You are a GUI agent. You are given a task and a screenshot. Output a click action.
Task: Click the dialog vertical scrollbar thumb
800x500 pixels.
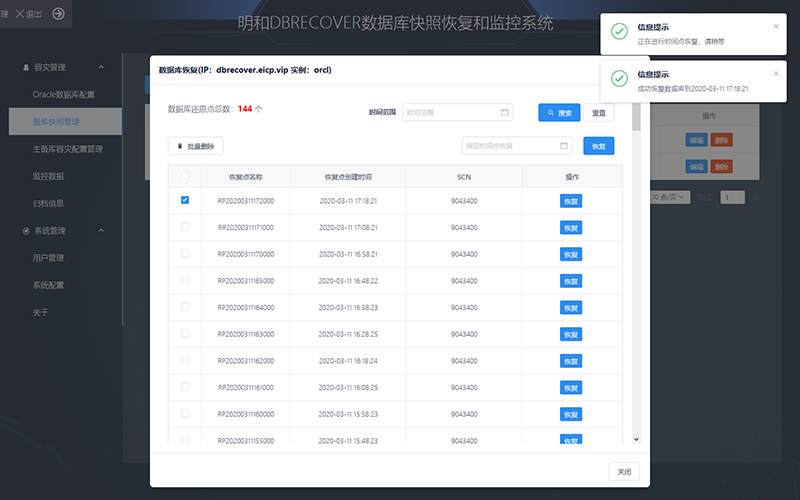(636, 117)
